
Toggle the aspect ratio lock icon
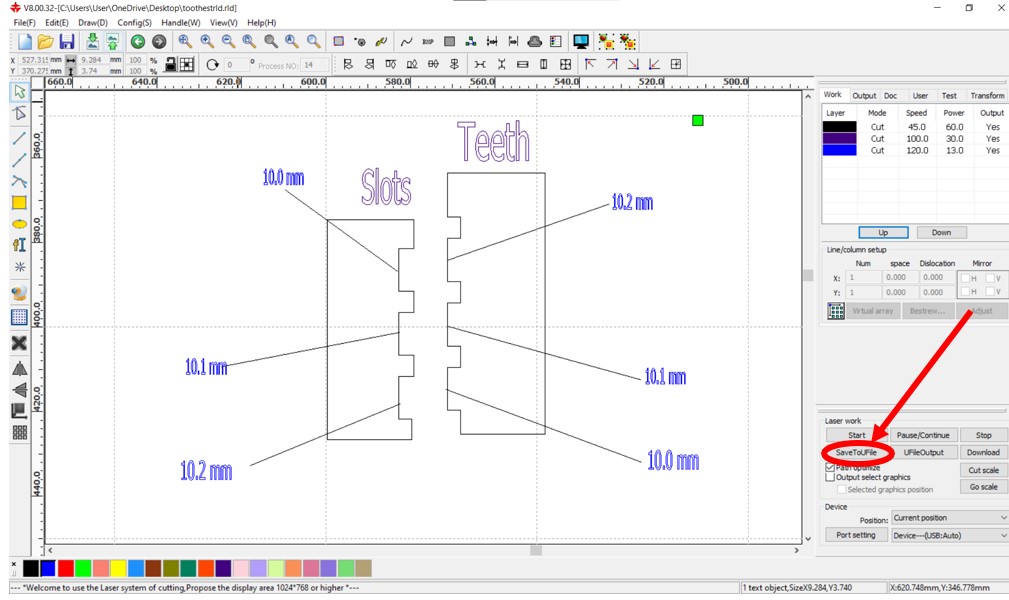click(170, 65)
